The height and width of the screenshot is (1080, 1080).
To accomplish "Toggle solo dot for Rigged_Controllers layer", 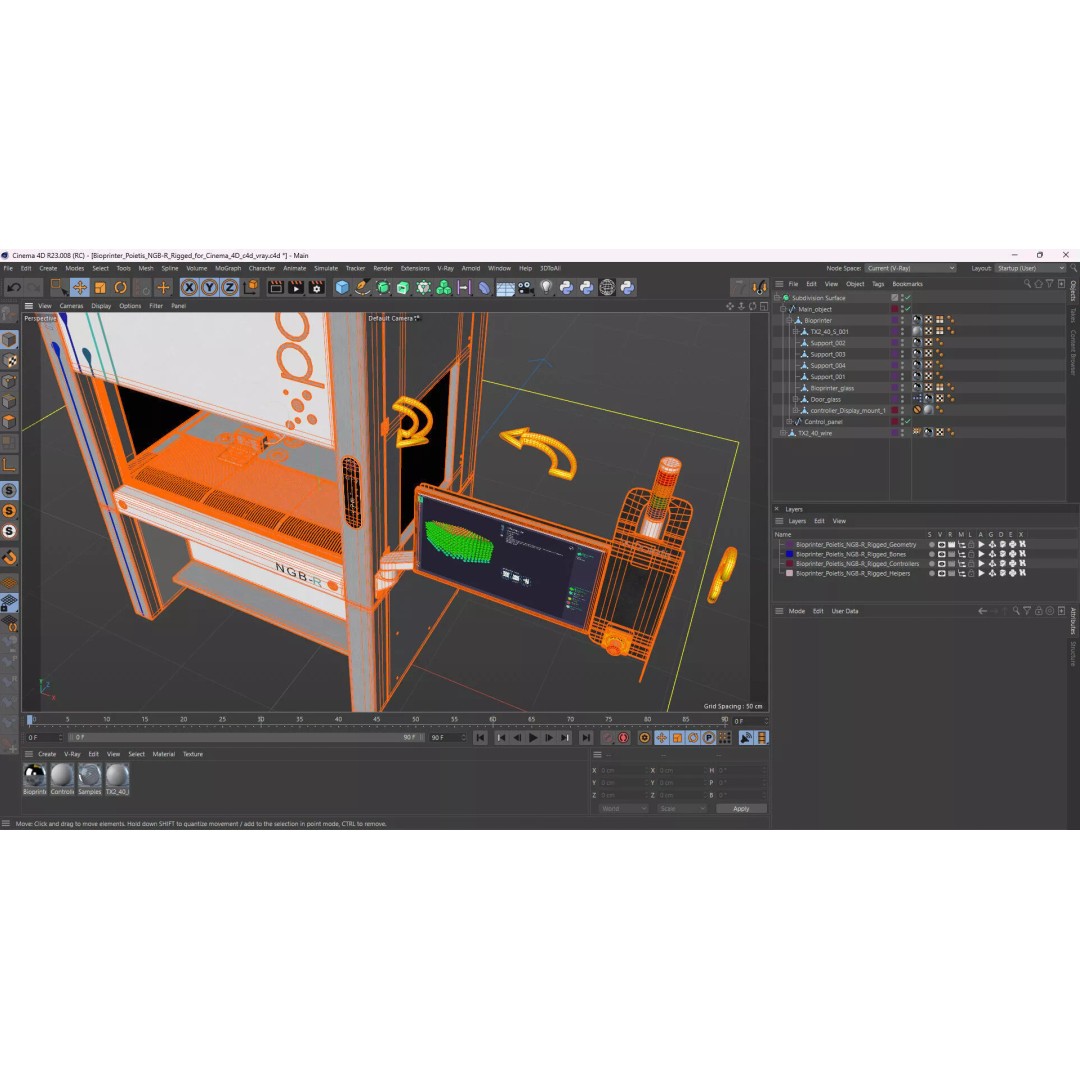I will (931, 564).
